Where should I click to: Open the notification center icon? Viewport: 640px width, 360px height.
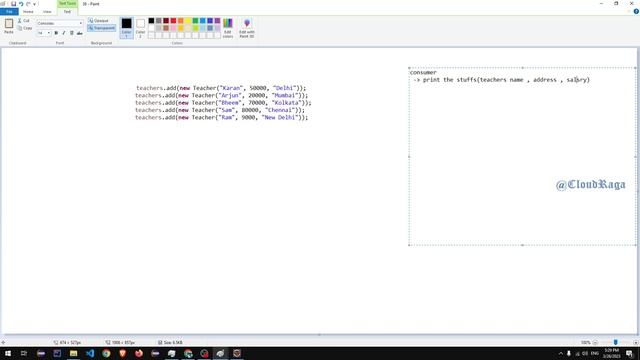[629, 353]
